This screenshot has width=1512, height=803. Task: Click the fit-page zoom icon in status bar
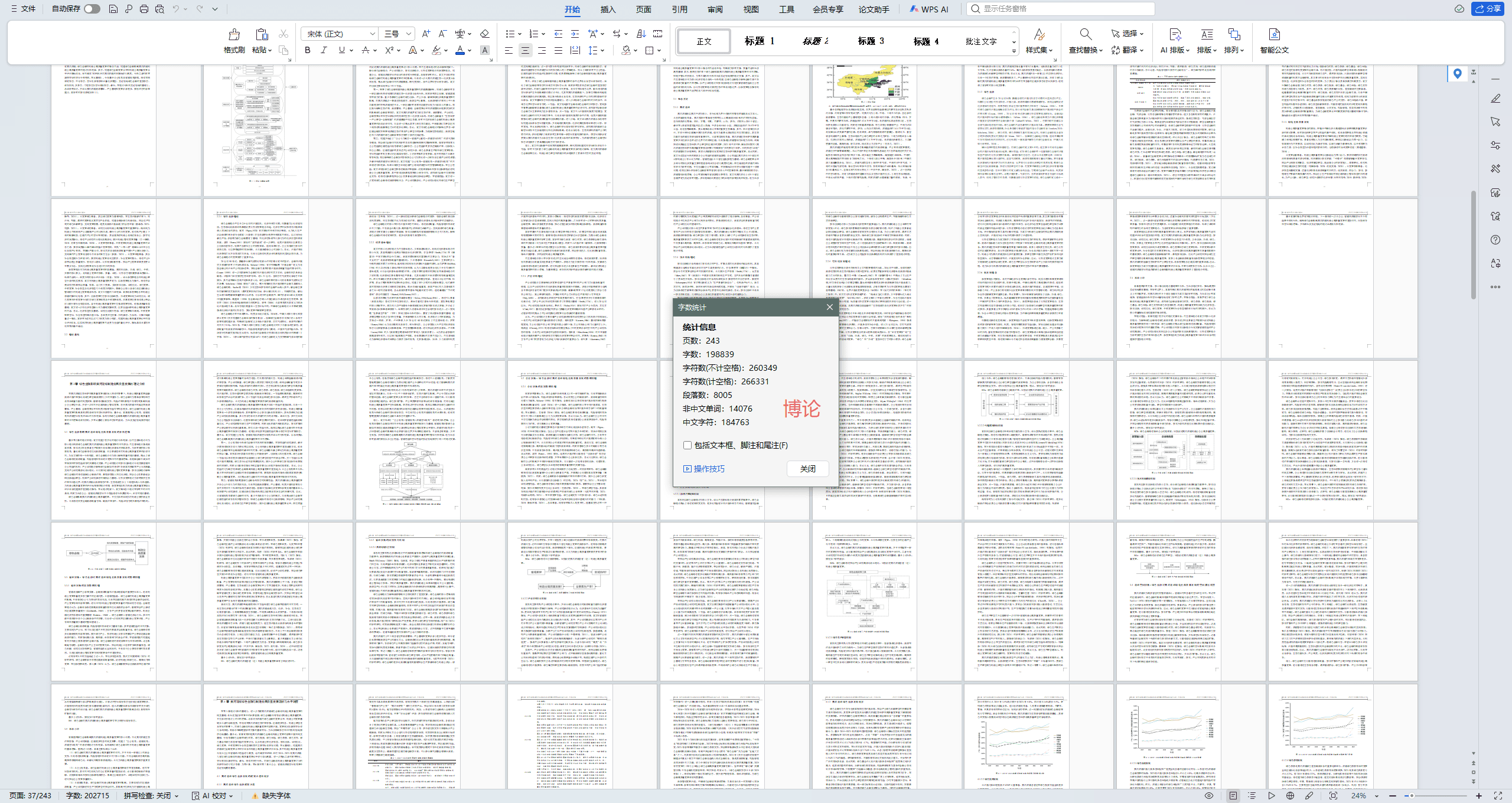1333,796
